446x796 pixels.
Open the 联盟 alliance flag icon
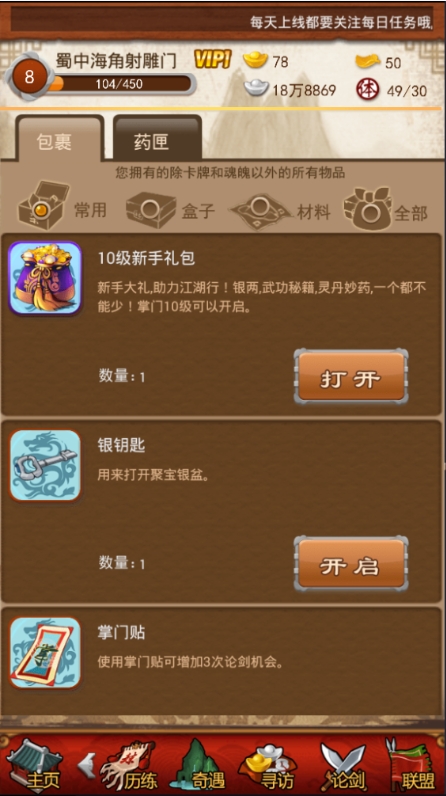pyautogui.click(x=410, y=766)
